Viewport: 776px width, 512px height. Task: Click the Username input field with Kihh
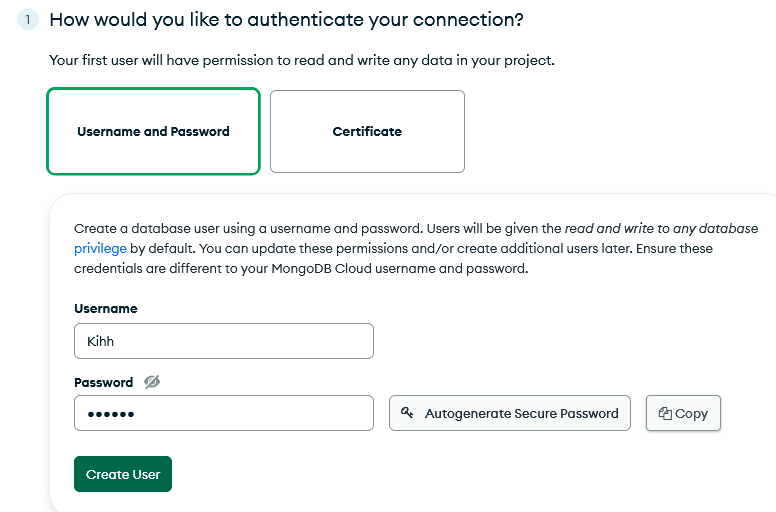pos(224,341)
